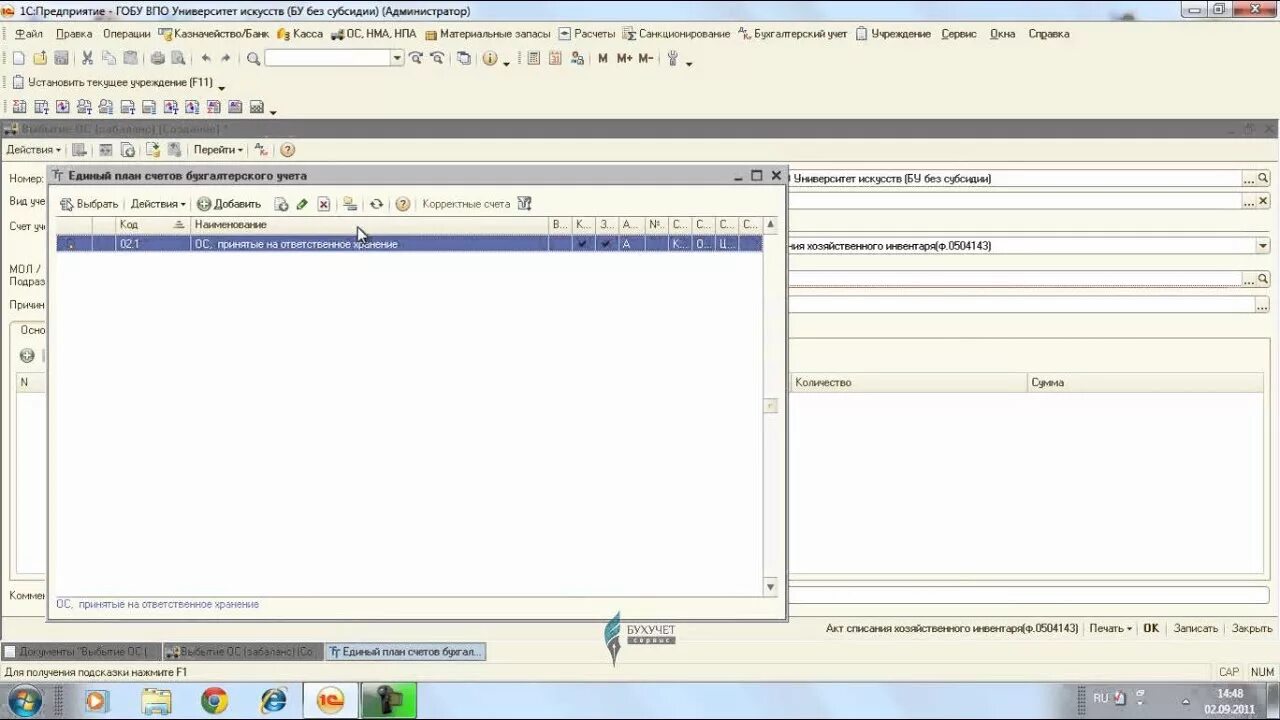Screen dimensions: 1280x720
Task: Click the OK button at the bottom
Action: click(1151, 629)
